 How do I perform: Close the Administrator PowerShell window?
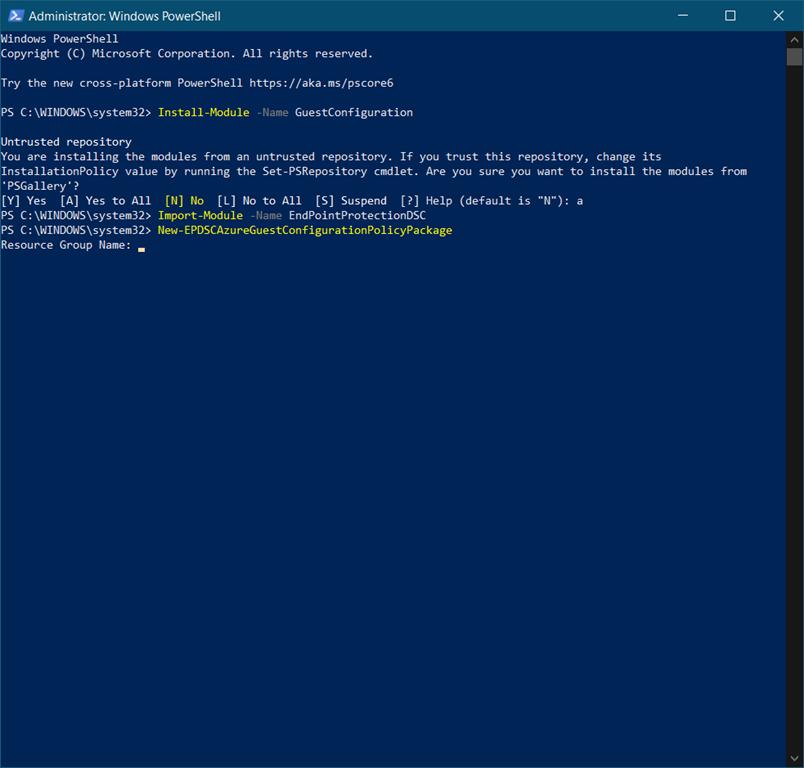pyautogui.click(x=778, y=16)
